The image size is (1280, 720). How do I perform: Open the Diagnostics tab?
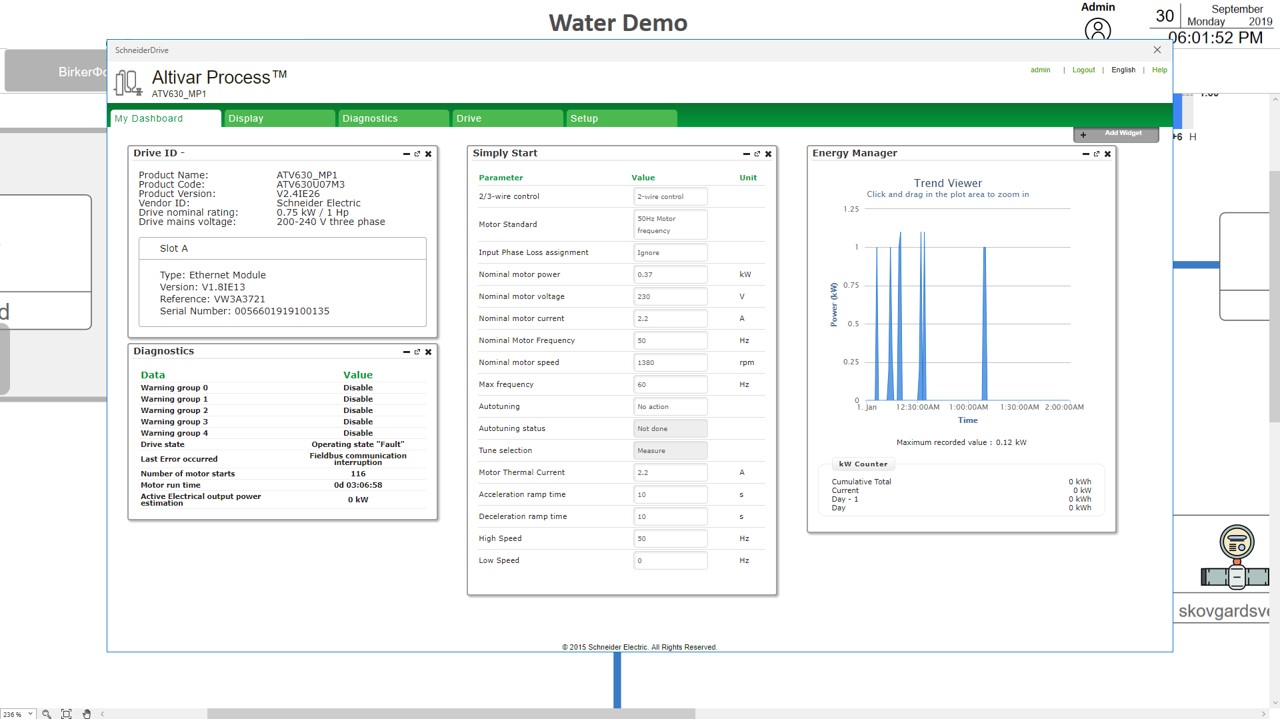point(394,118)
